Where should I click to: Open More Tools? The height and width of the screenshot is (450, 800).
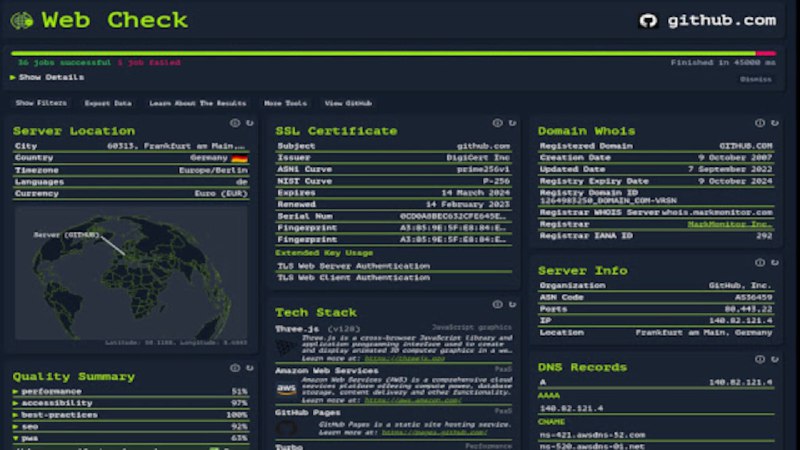pos(285,103)
